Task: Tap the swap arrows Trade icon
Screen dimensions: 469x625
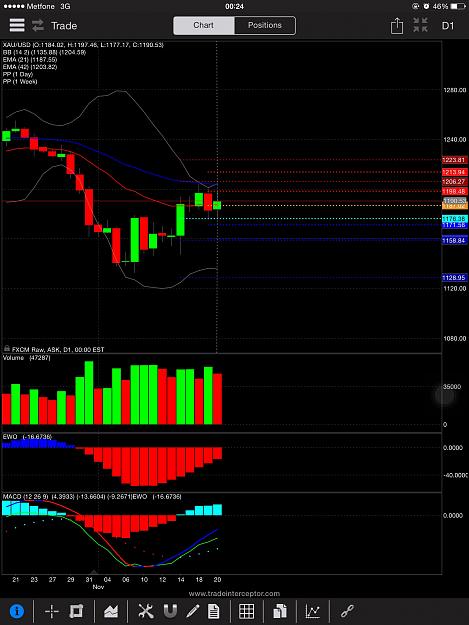Action: [x=38, y=26]
